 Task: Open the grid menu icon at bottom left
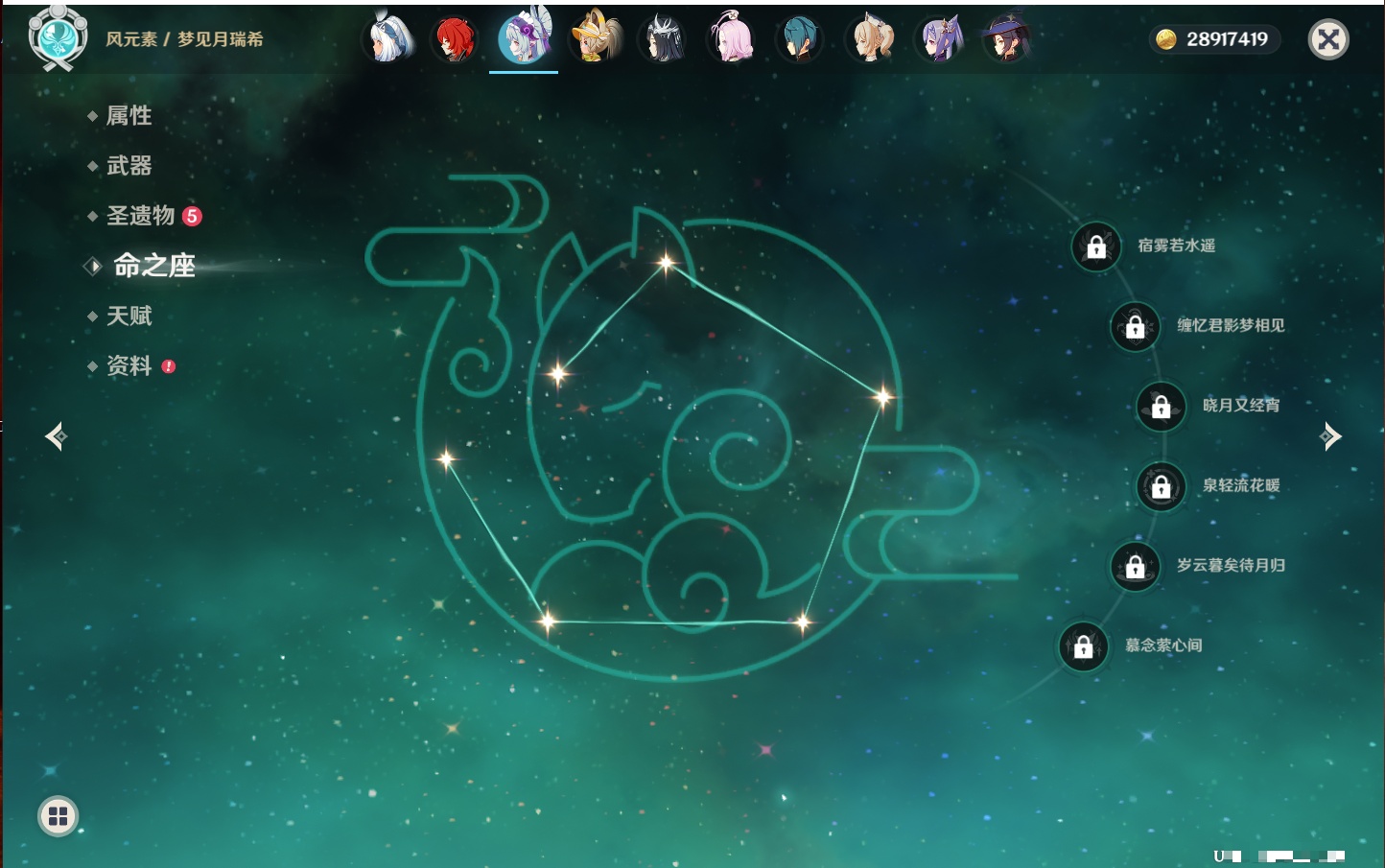58,816
